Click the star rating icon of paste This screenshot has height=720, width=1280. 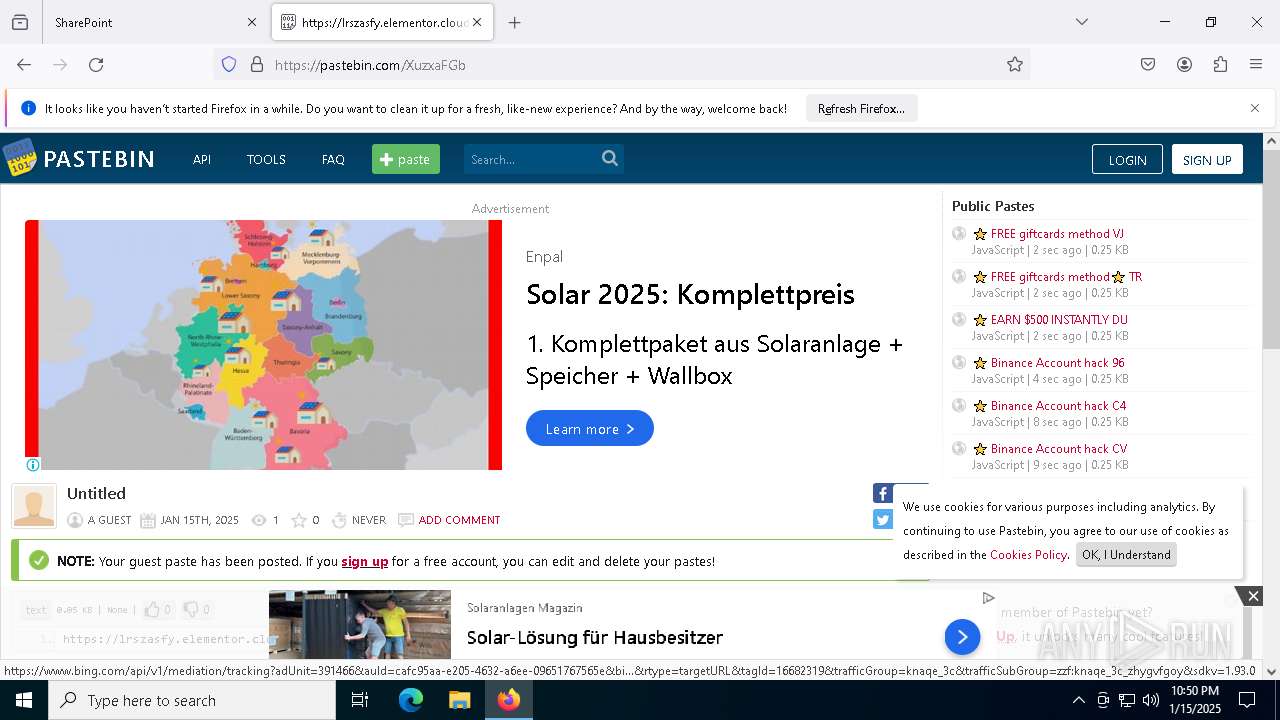tap(298, 520)
